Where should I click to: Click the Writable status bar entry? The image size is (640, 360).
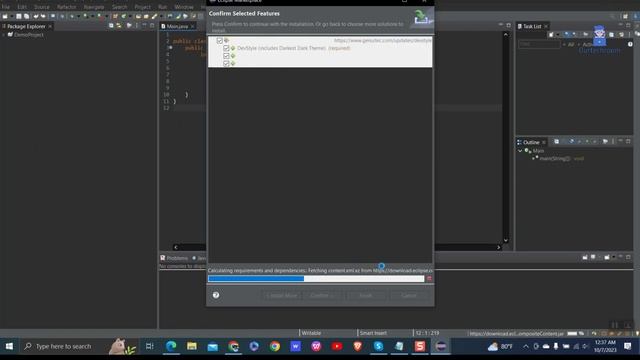tap(311, 333)
